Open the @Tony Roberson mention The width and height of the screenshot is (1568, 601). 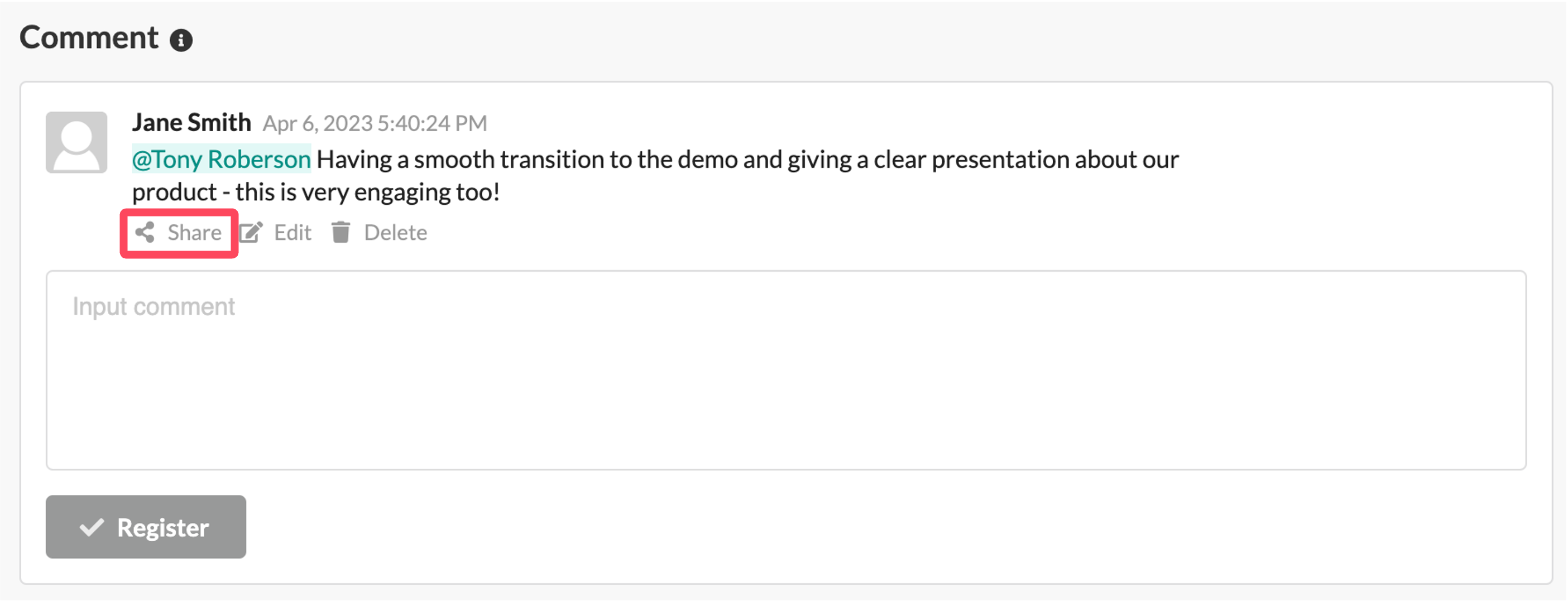tap(222, 160)
